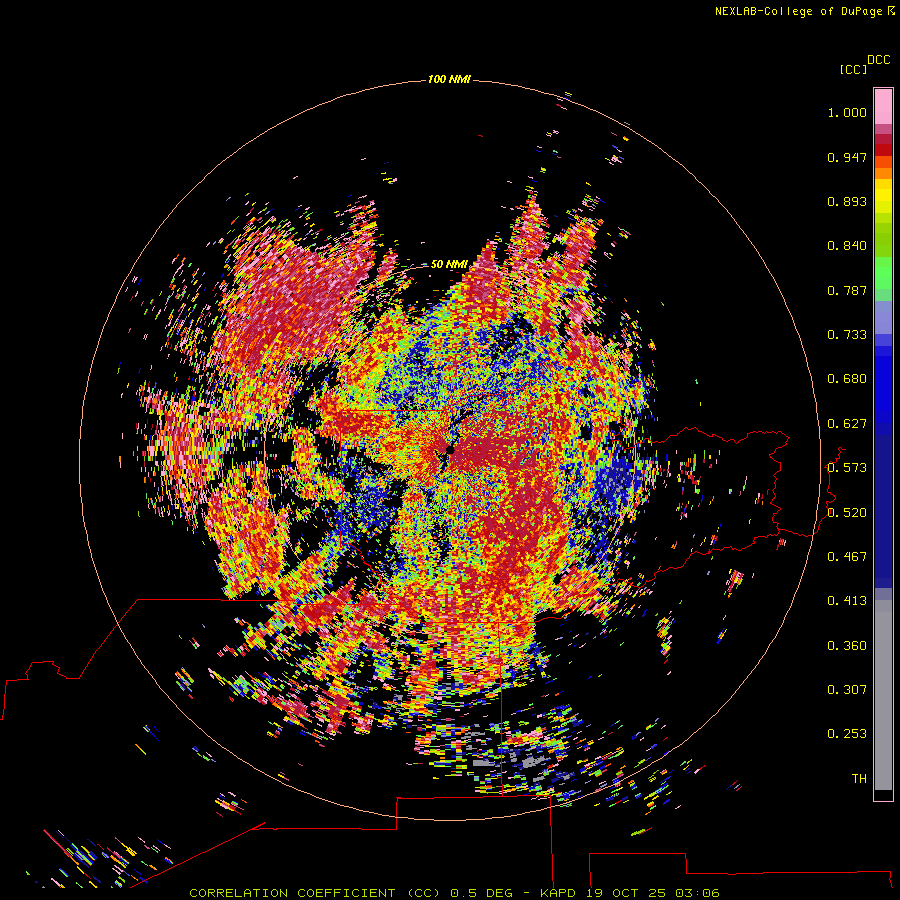This screenshot has height=900, width=900.
Task: Select the 0.360 legend value
Action: pyautogui.click(x=847, y=646)
